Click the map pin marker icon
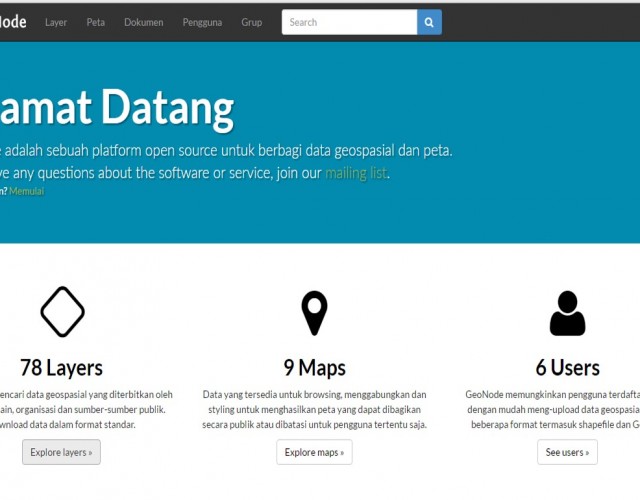 [x=314, y=313]
